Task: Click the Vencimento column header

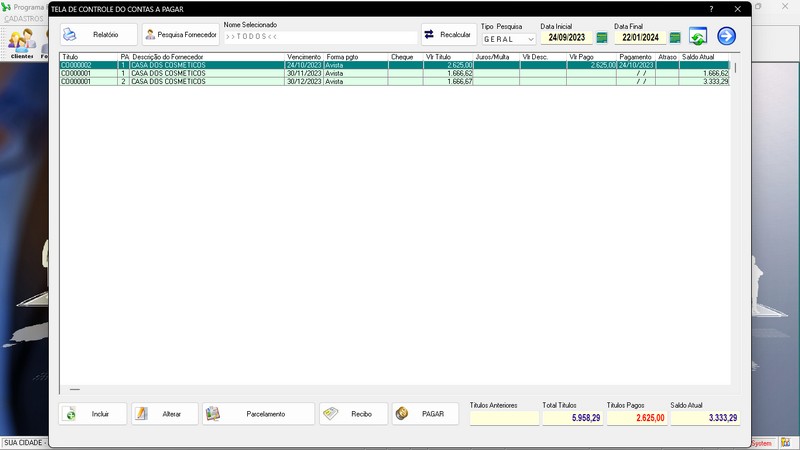Action: (x=304, y=57)
